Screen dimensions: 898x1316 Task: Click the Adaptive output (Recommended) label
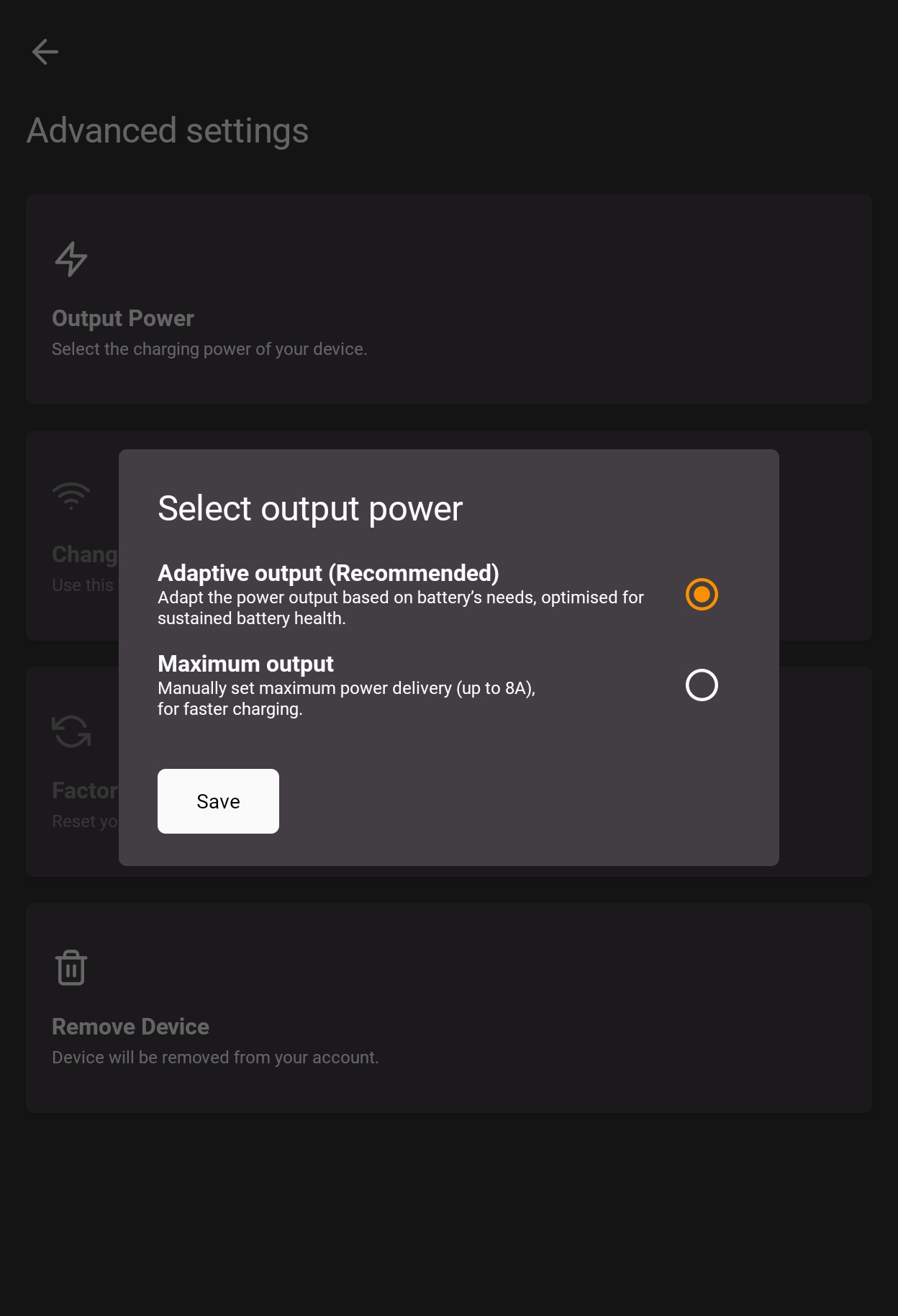(x=328, y=573)
